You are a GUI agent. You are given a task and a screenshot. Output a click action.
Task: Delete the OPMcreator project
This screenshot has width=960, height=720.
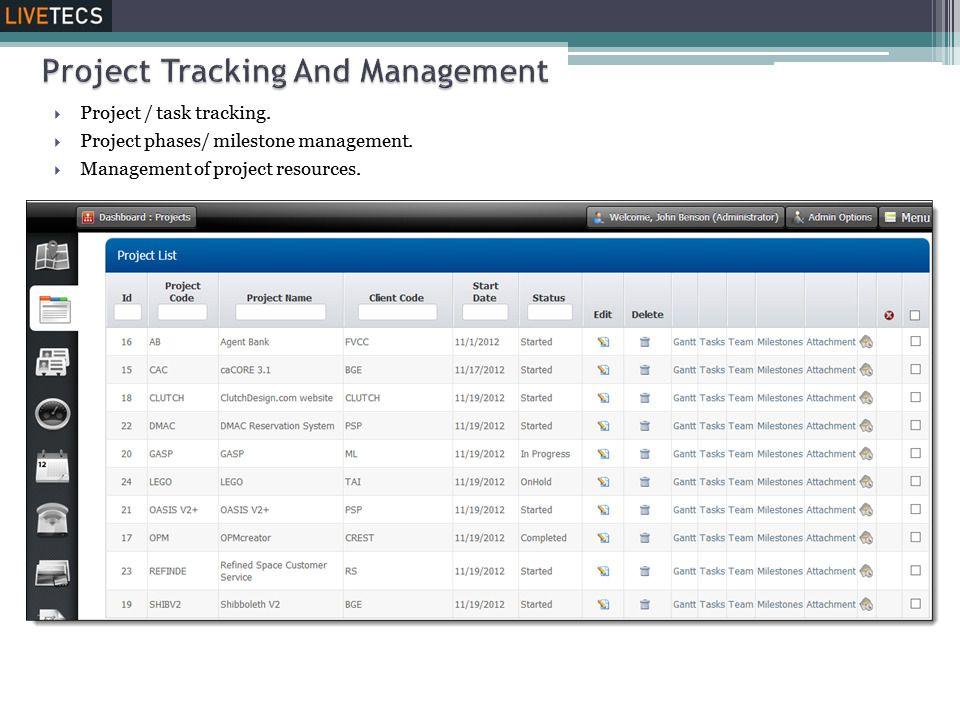(645, 538)
